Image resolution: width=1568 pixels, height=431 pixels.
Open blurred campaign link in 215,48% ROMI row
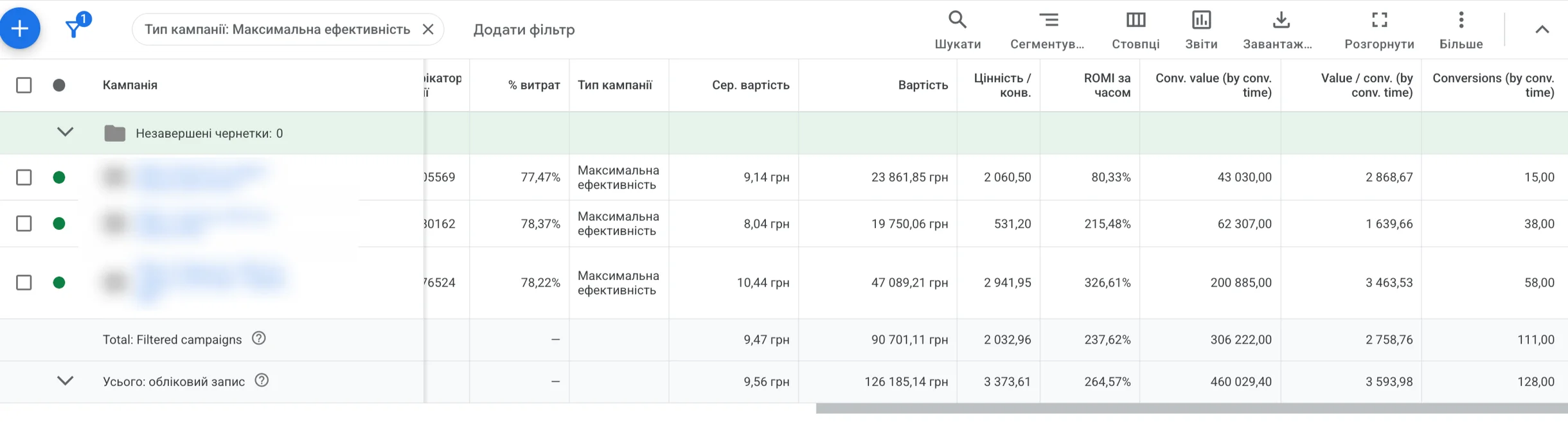[x=202, y=223]
